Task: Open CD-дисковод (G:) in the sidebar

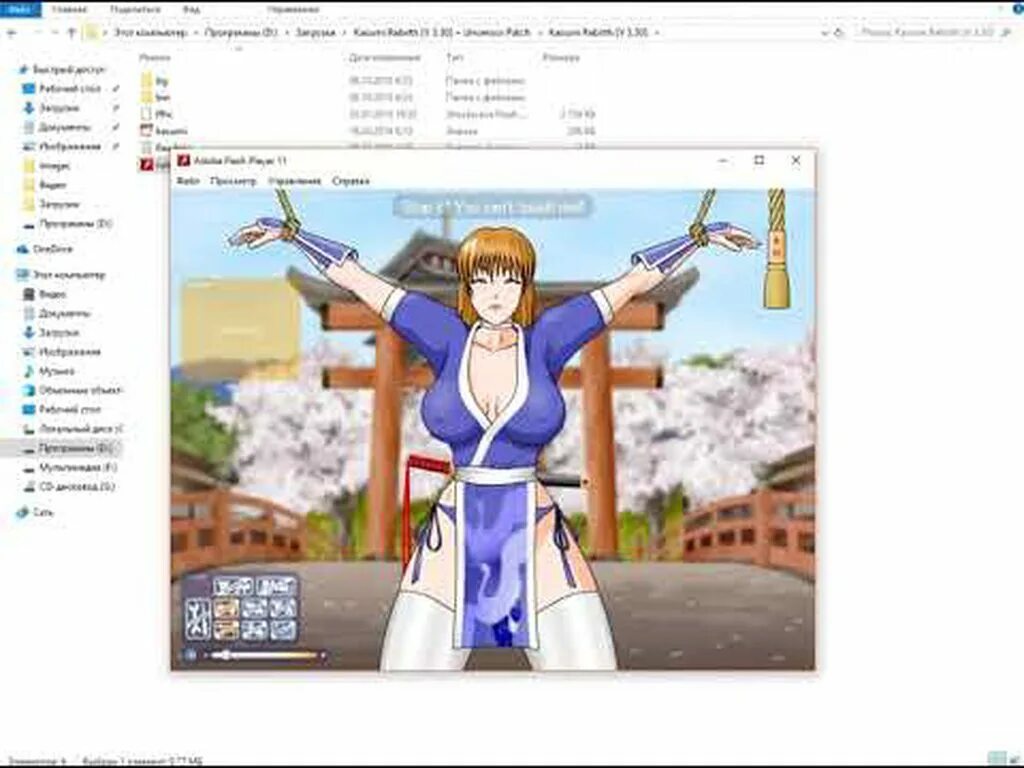Action: pyautogui.click(x=77, y=487)
